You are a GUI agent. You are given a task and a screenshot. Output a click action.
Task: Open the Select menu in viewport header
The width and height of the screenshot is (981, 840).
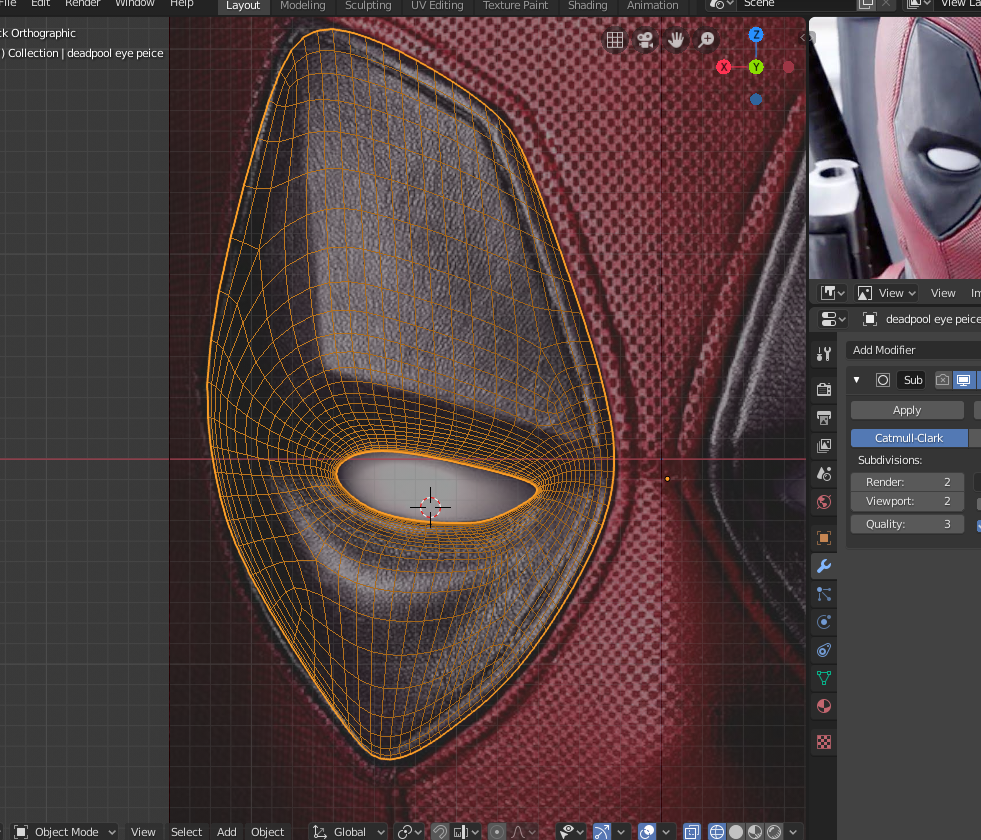click(x=186, y=832)
